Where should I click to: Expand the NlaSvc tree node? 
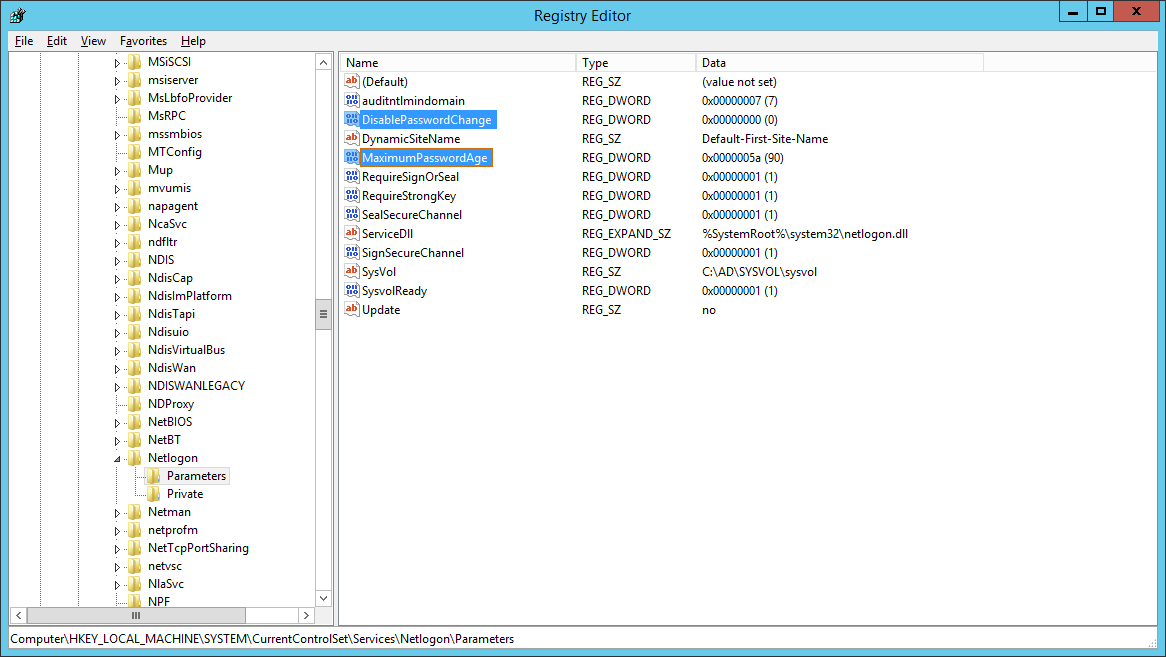pos(117,586)
